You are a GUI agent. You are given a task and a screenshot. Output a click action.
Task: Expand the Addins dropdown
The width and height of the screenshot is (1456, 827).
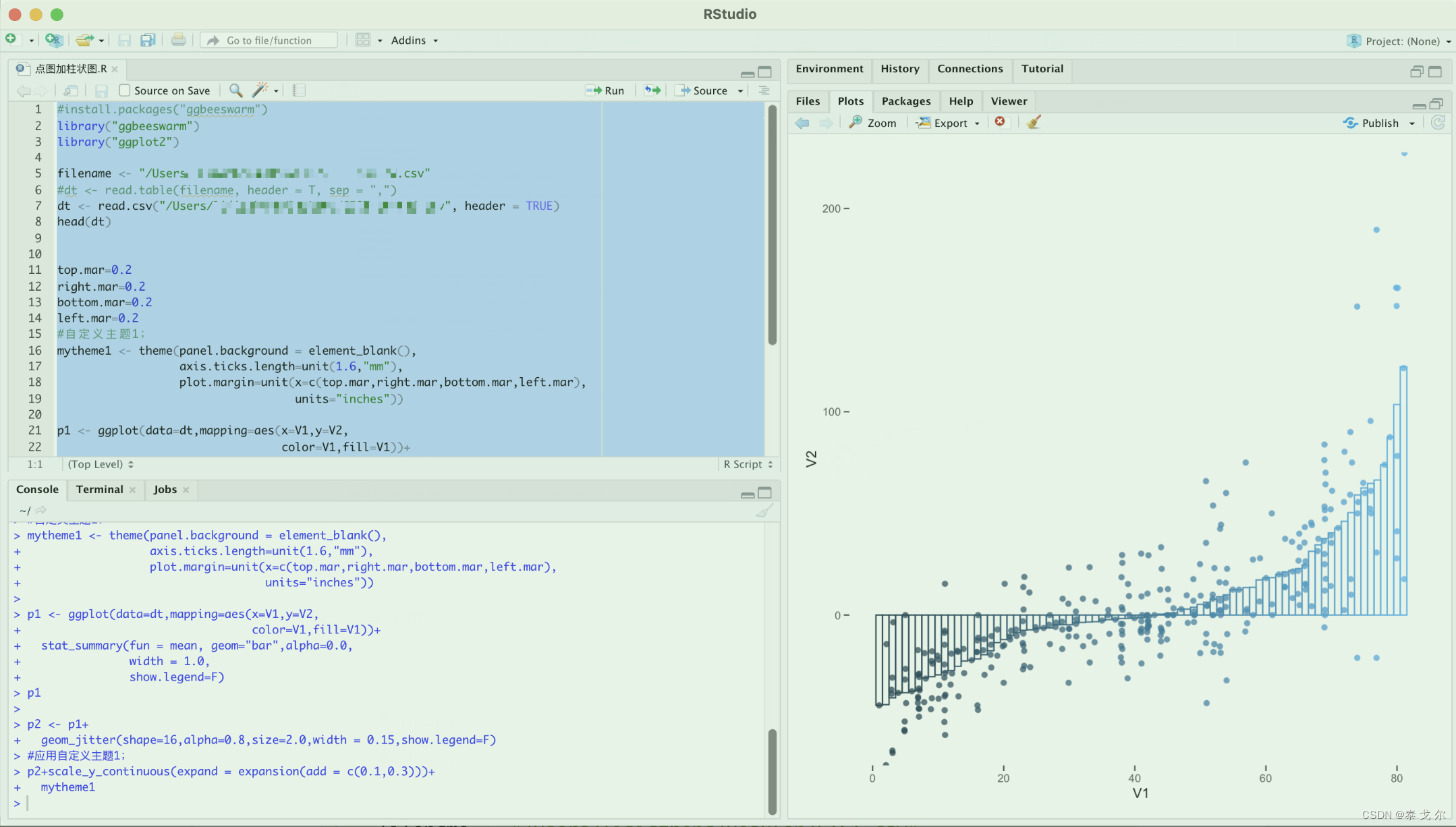414,40
